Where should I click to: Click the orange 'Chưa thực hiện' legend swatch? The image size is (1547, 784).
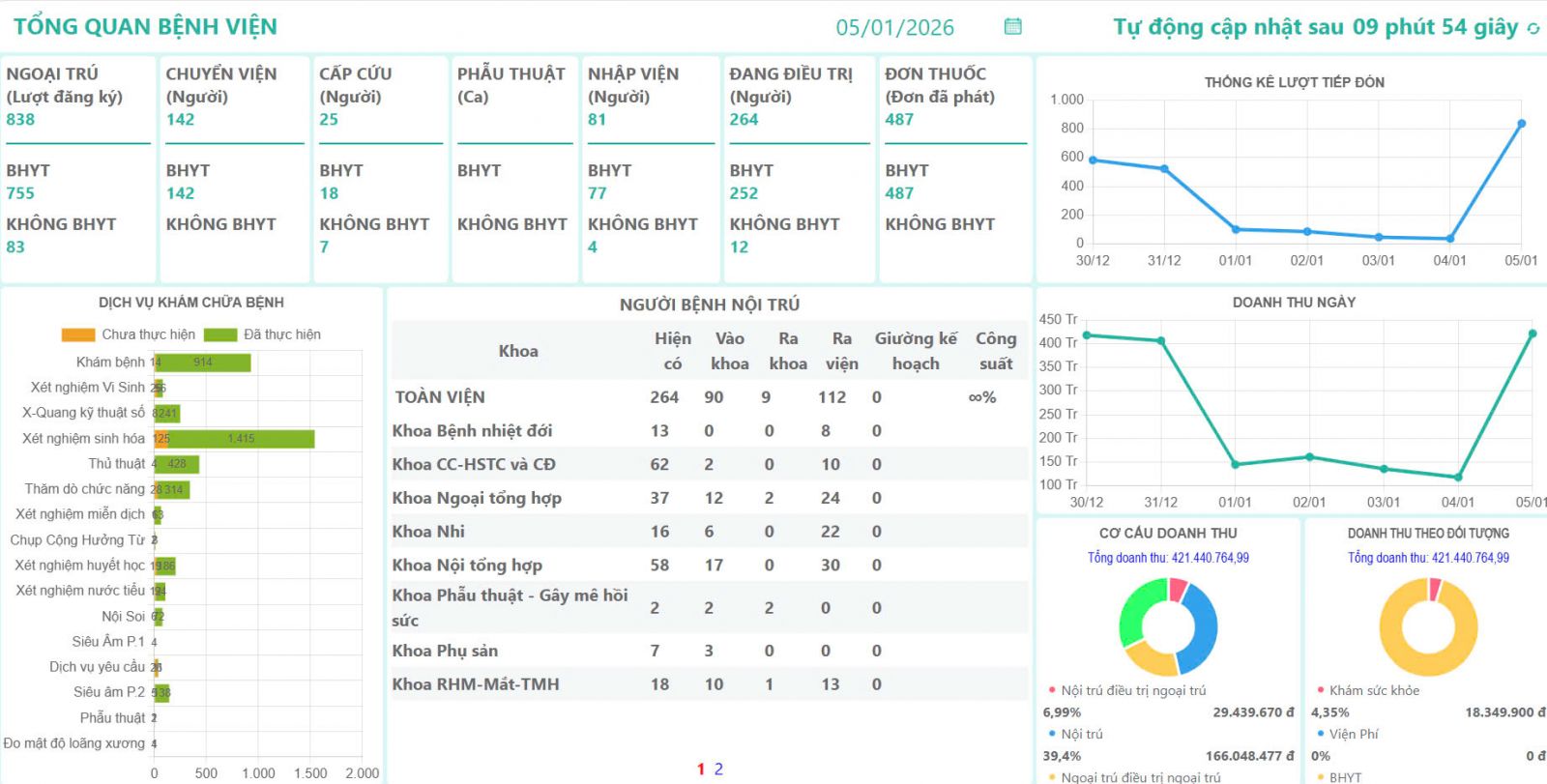(78, 334)
